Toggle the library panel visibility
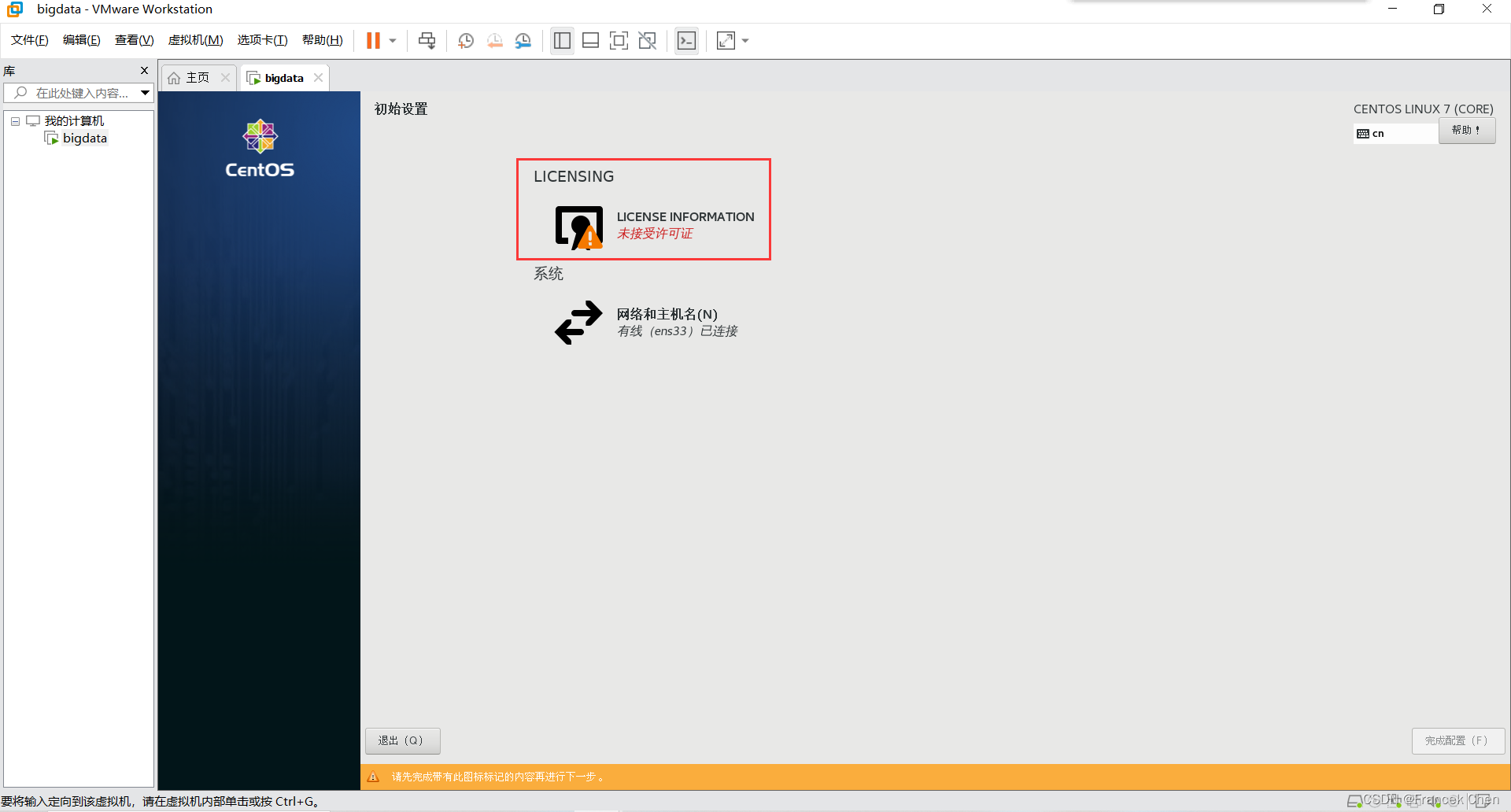This screenshot has width=1511, height=812. pos(561,40)
